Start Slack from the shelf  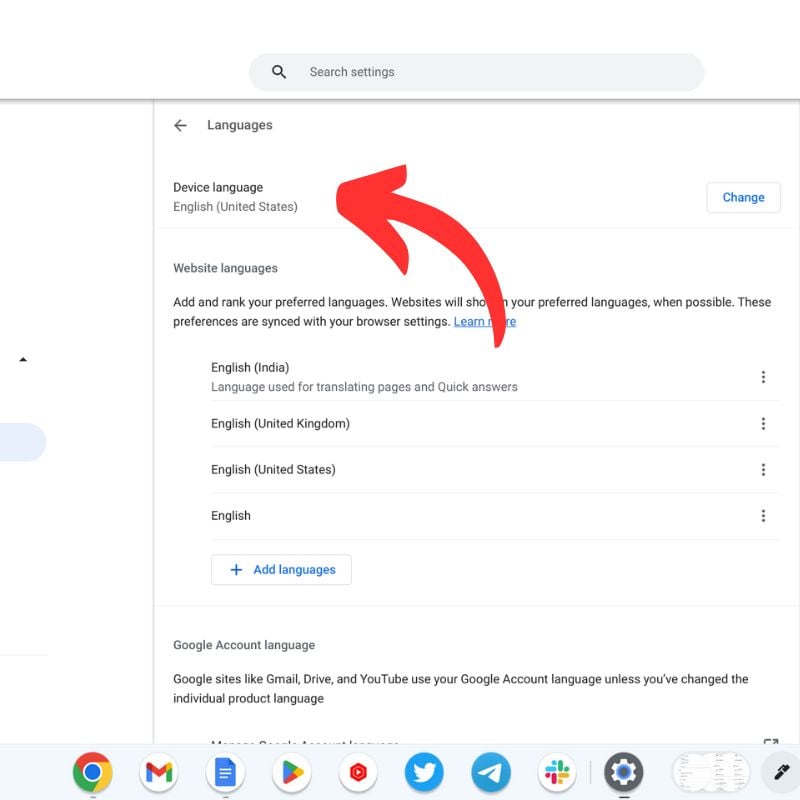(557, 772)
